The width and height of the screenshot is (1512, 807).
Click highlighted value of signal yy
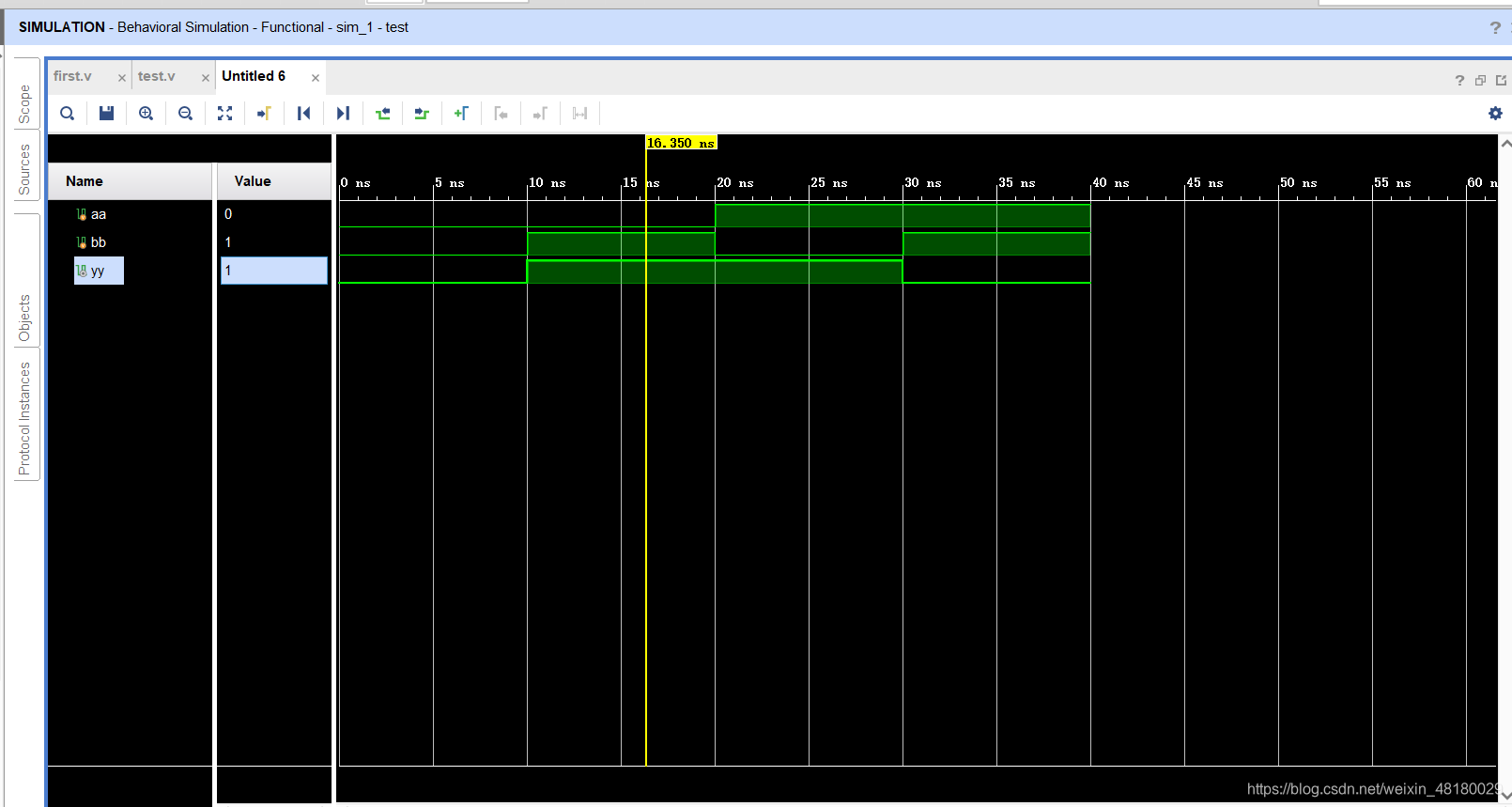[274, 271]
